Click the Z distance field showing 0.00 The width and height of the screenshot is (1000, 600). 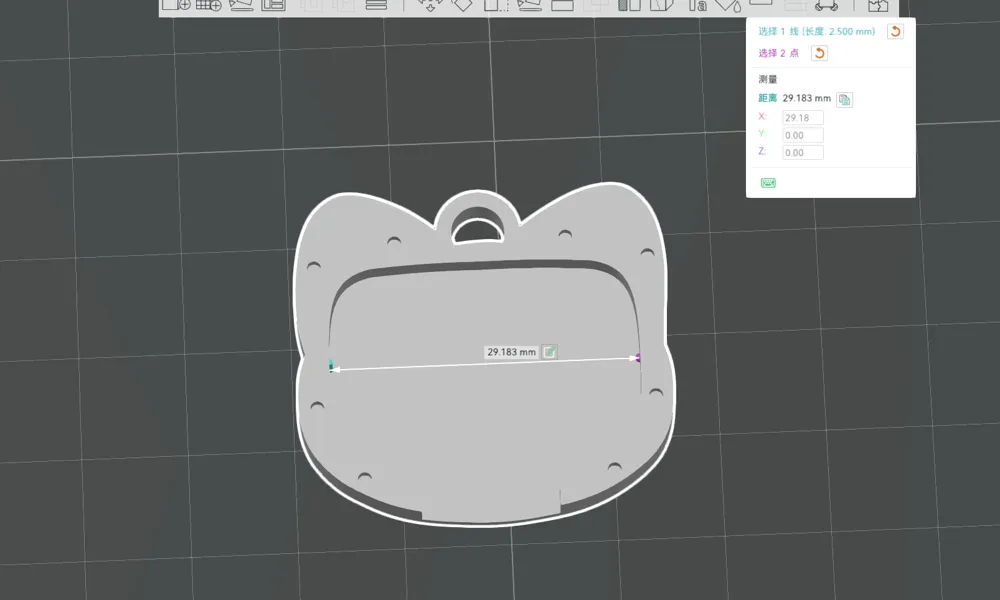pos(803,152)
